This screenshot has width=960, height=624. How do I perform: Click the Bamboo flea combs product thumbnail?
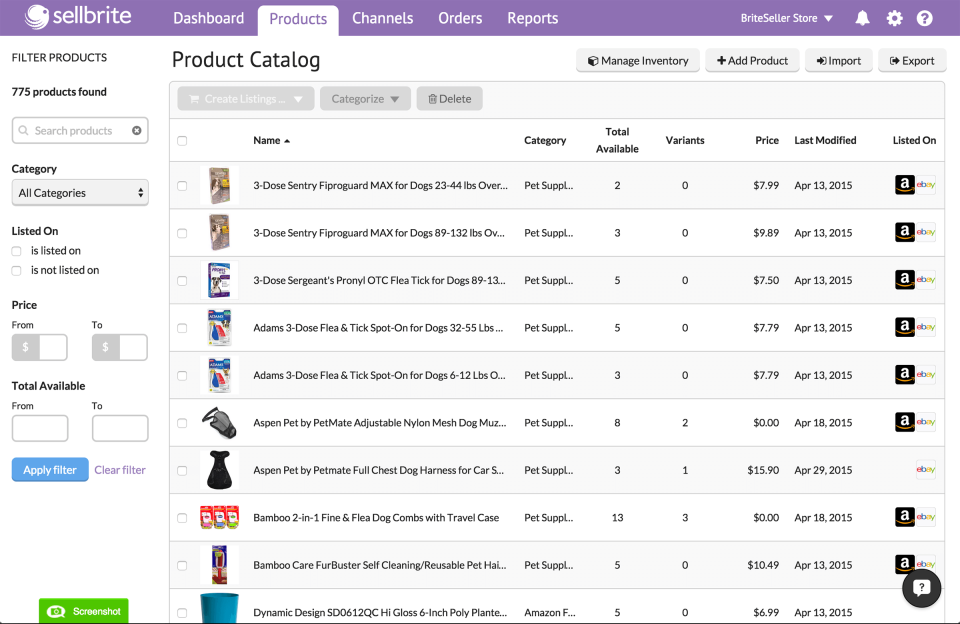(219, 517)
